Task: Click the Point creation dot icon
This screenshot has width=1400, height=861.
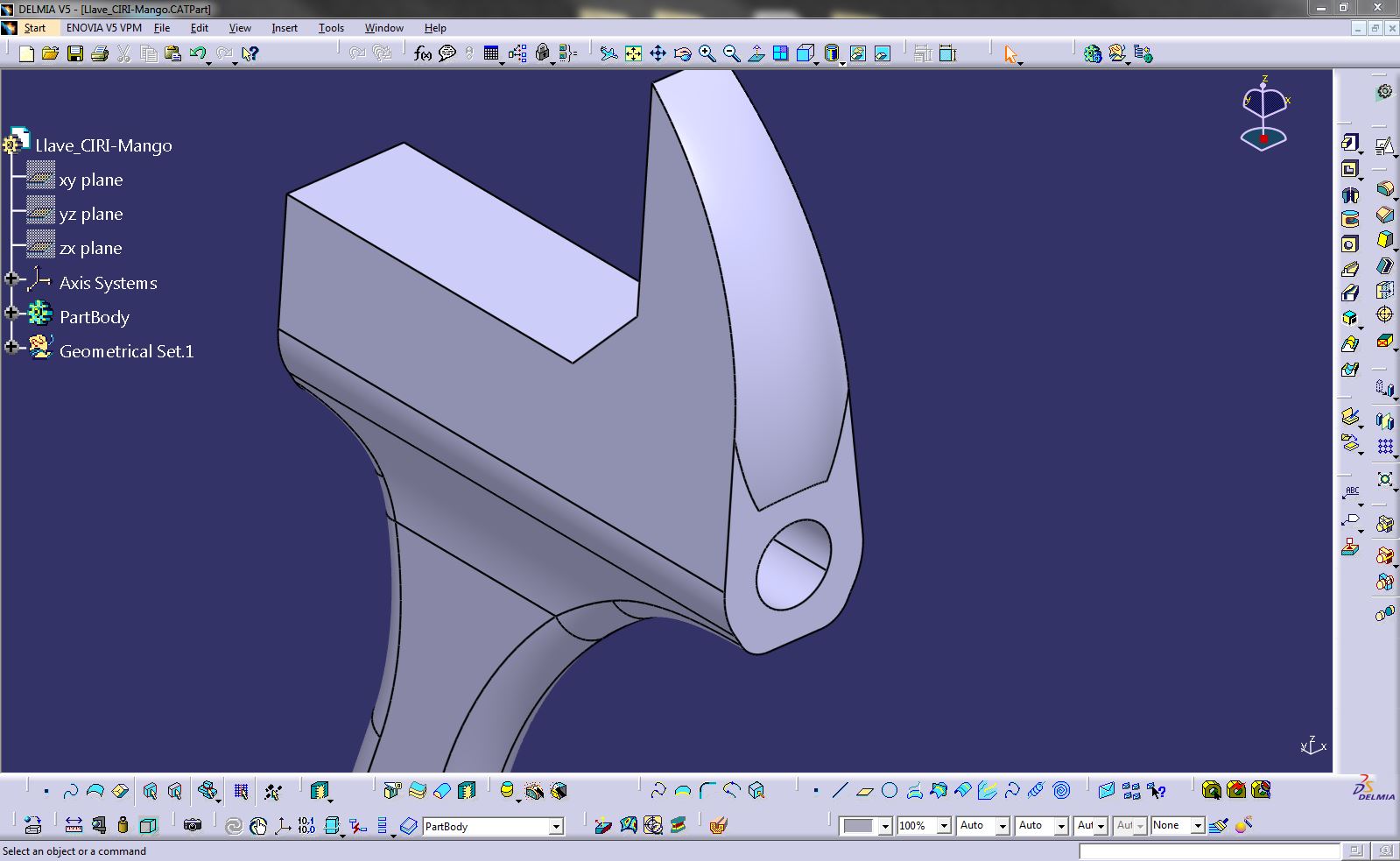Action: coord(815,791)
